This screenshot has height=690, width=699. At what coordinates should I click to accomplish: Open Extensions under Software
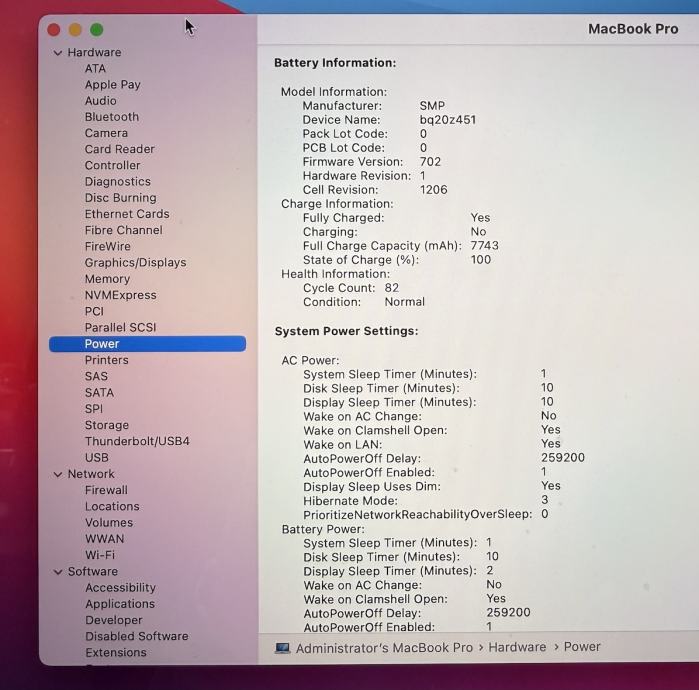tap(116, 653)
